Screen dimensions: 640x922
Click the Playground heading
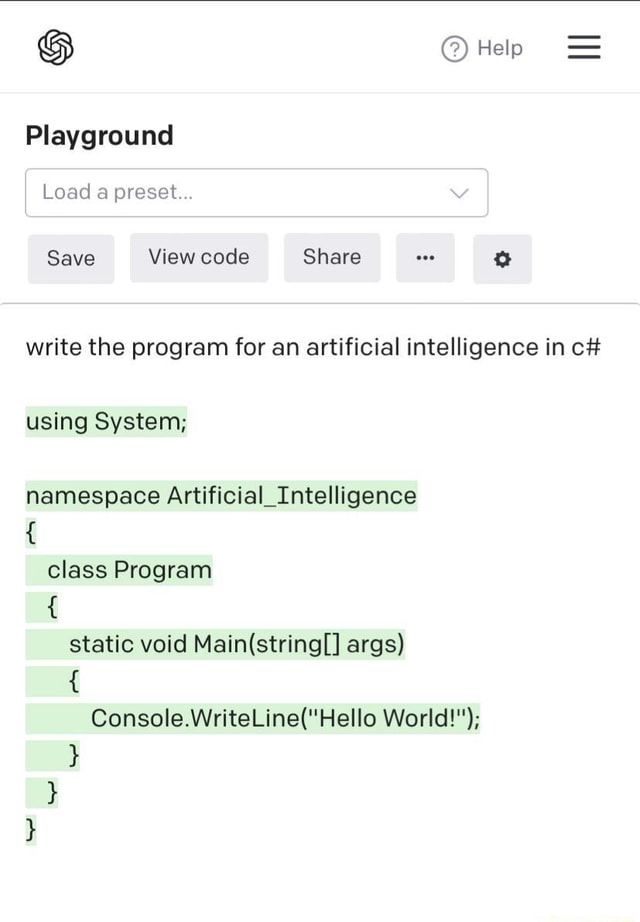pyautogui.click(x=99, y=135)
